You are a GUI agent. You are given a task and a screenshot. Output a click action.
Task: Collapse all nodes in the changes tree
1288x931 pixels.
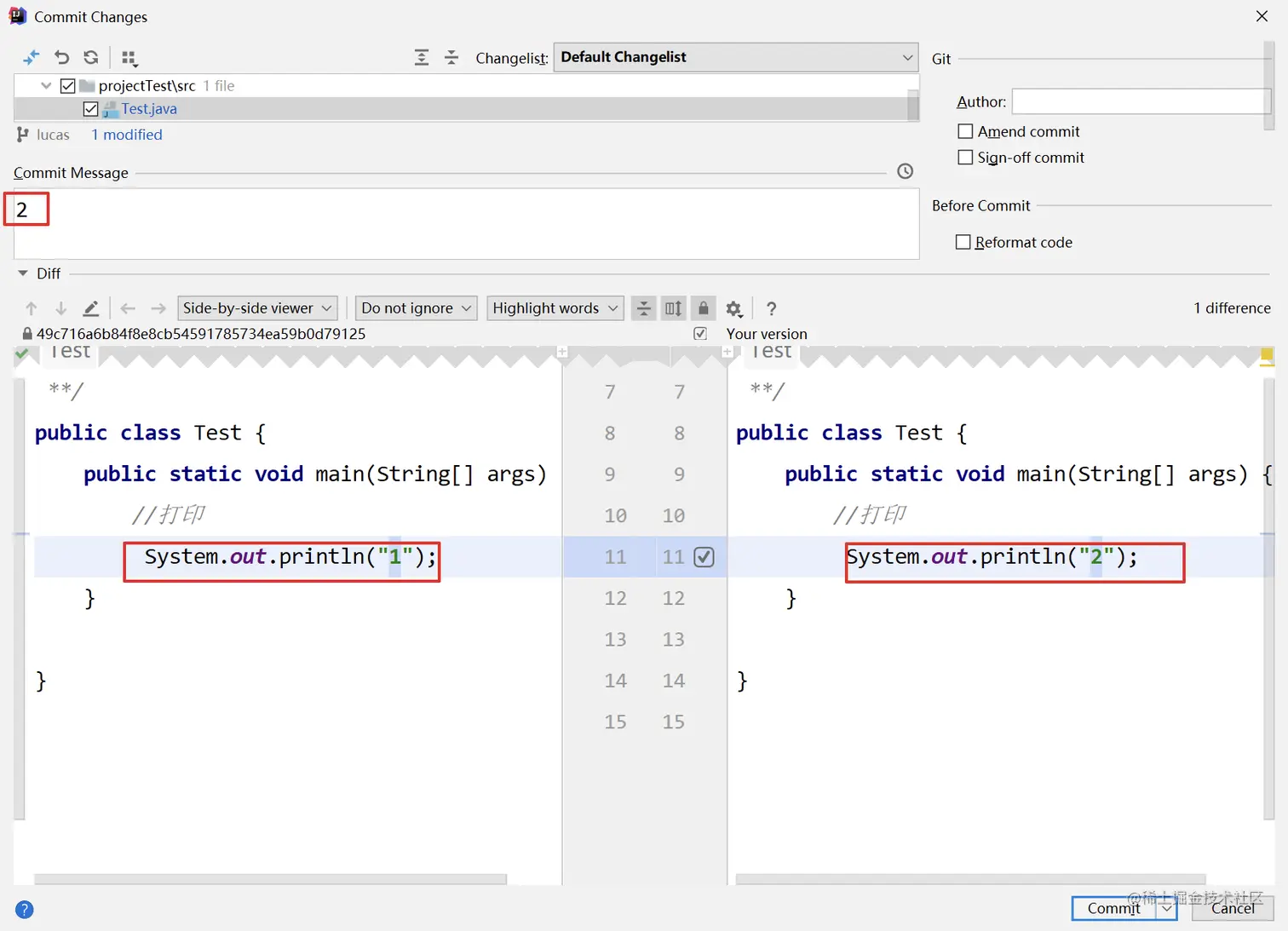[x=451, y=58]
